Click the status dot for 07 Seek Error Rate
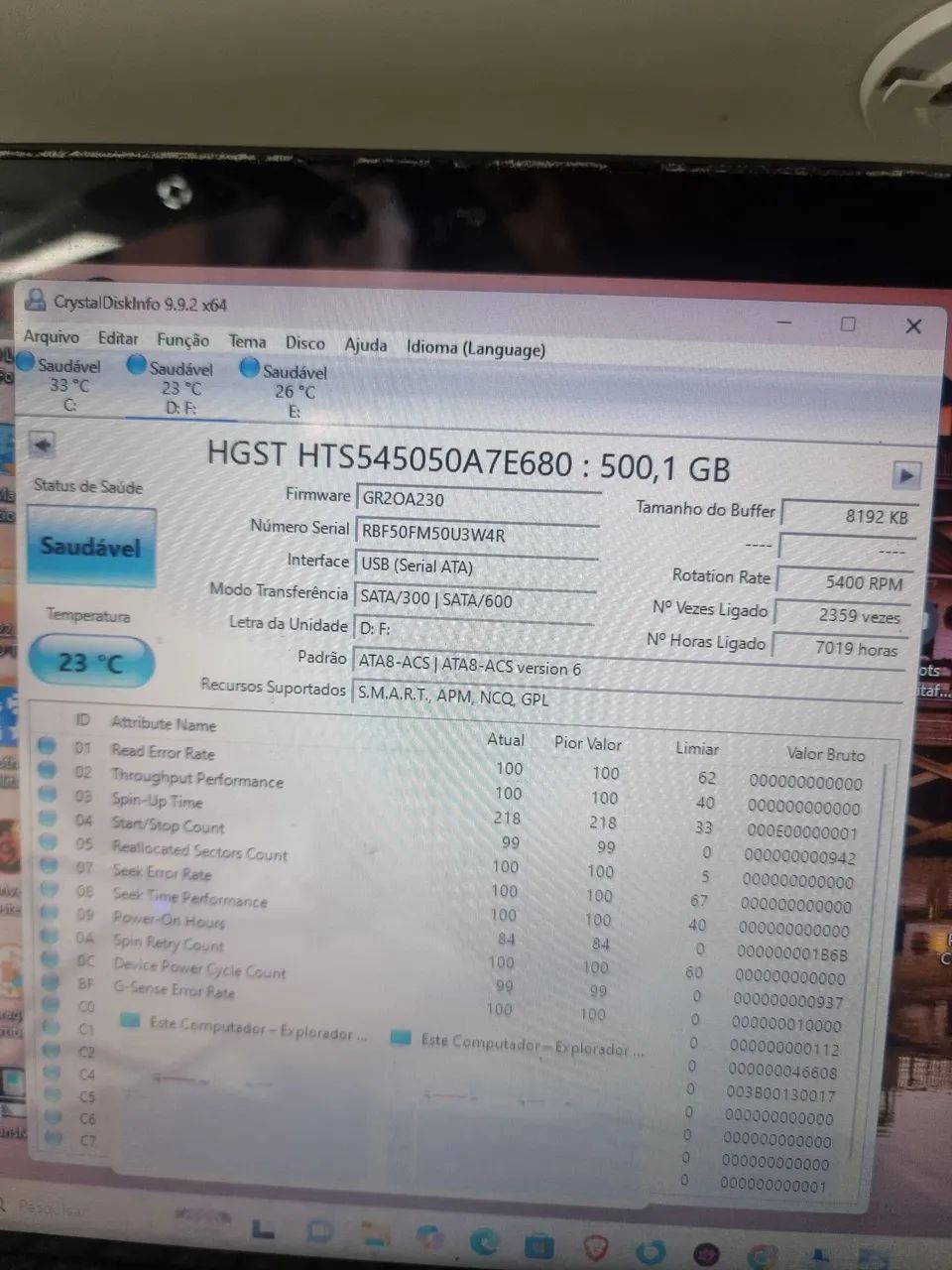 [47, 865]
